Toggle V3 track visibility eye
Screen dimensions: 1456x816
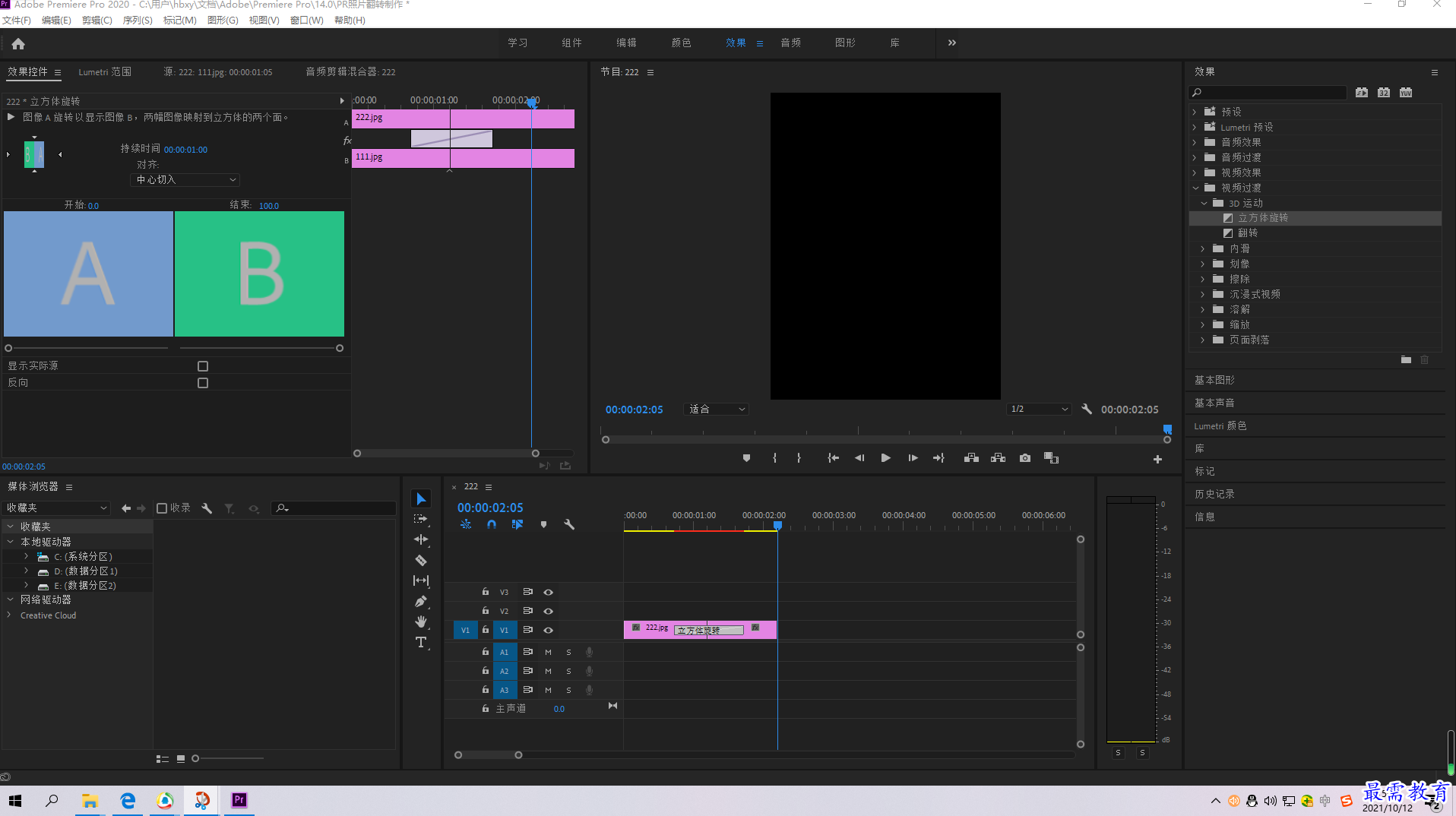(548, 592)
